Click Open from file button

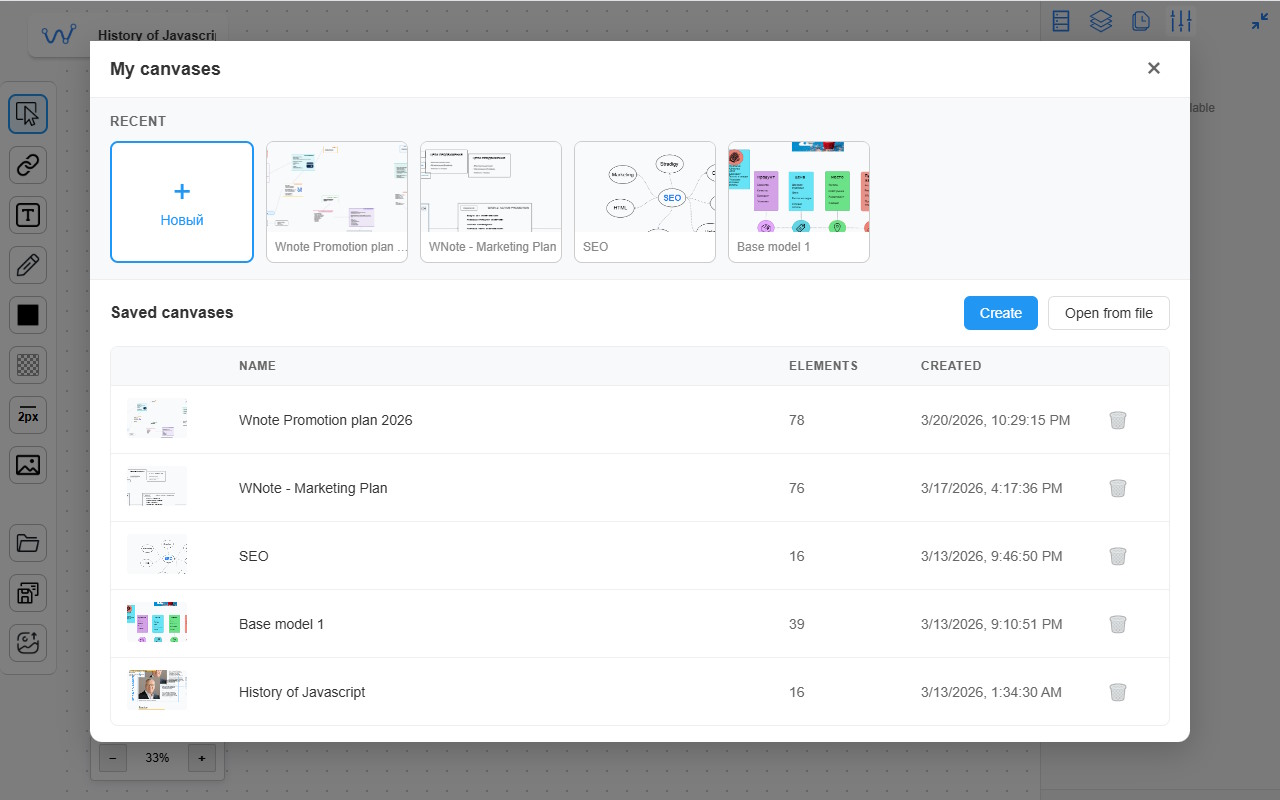click(x=1108, y=313)
